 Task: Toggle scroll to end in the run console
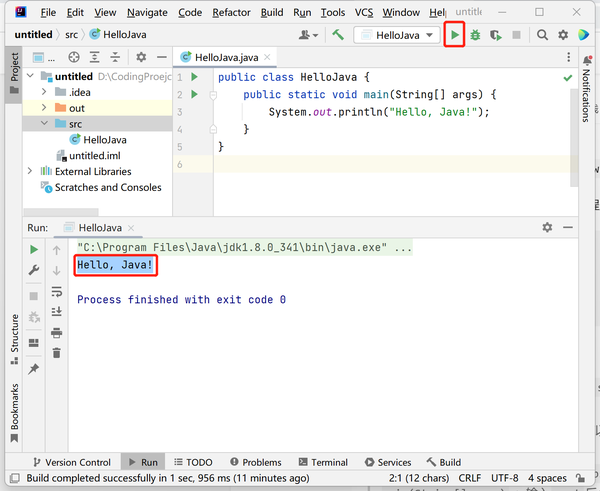click(57, 312)
